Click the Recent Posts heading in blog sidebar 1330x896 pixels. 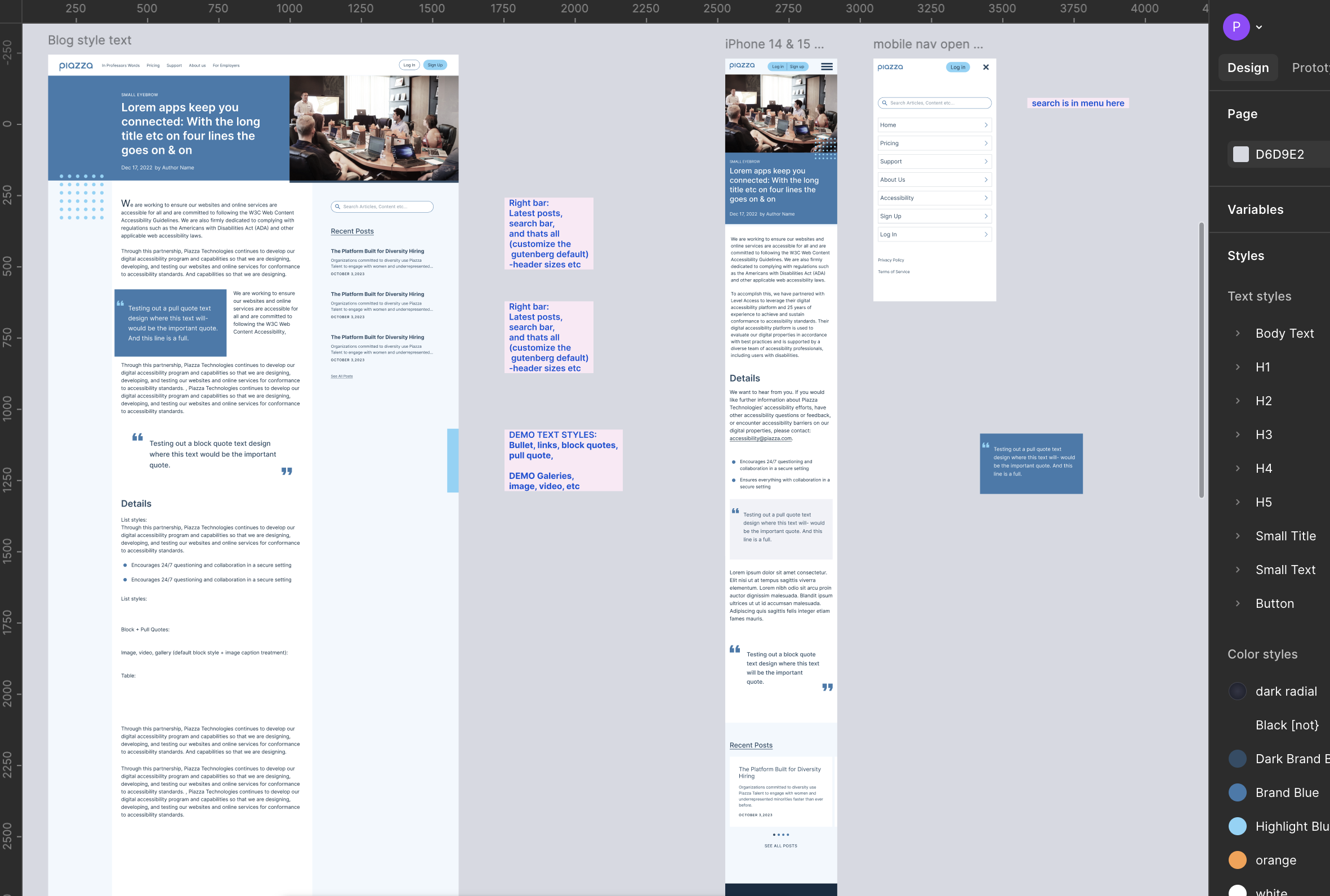352,231
